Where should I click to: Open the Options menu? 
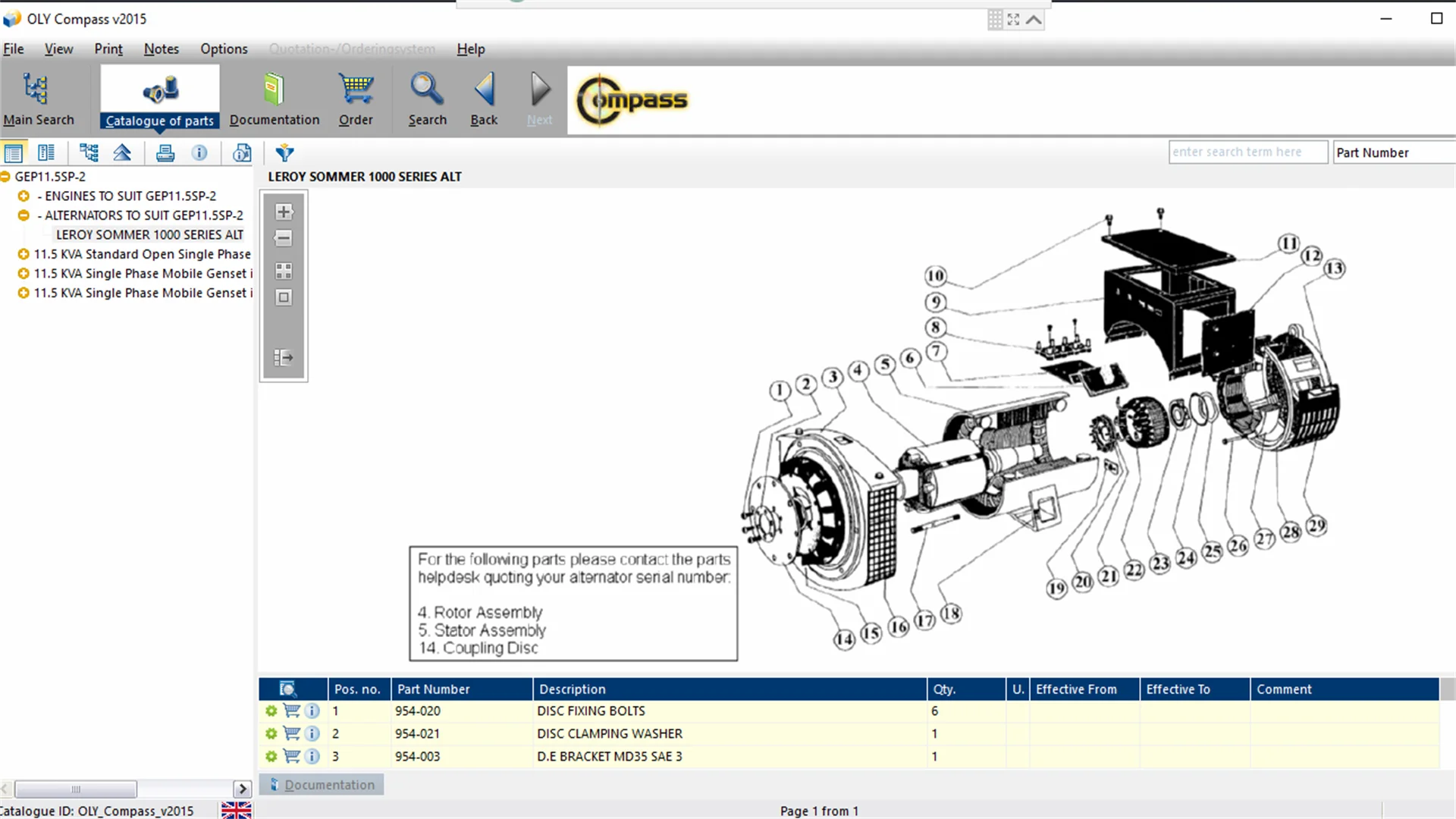[x=224, y=49]
